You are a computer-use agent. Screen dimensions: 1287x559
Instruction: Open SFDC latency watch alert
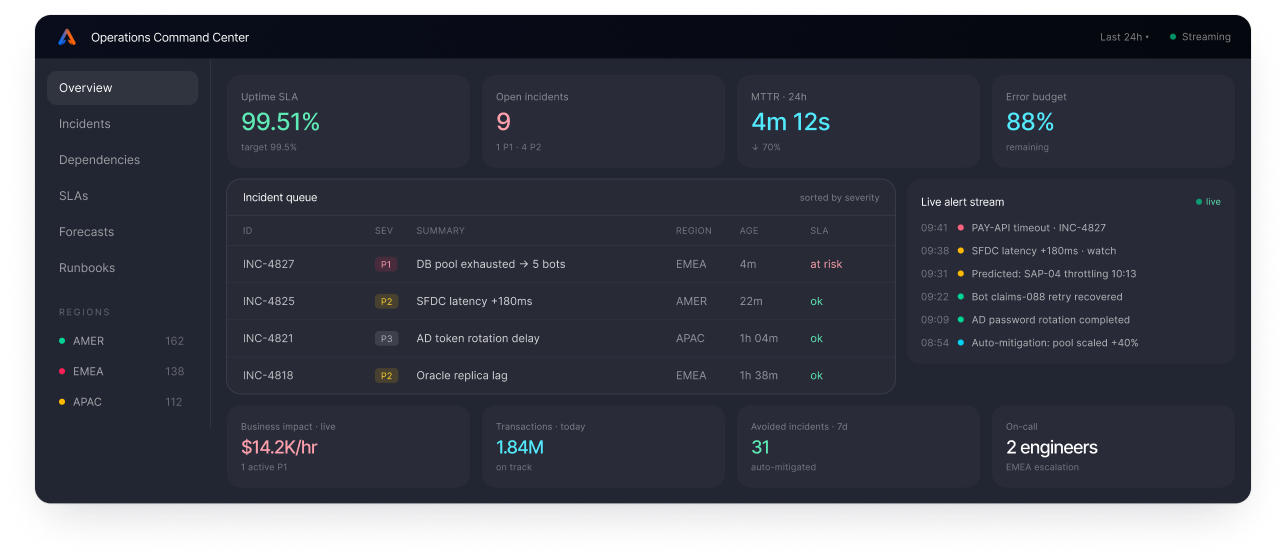point(1070,251)
